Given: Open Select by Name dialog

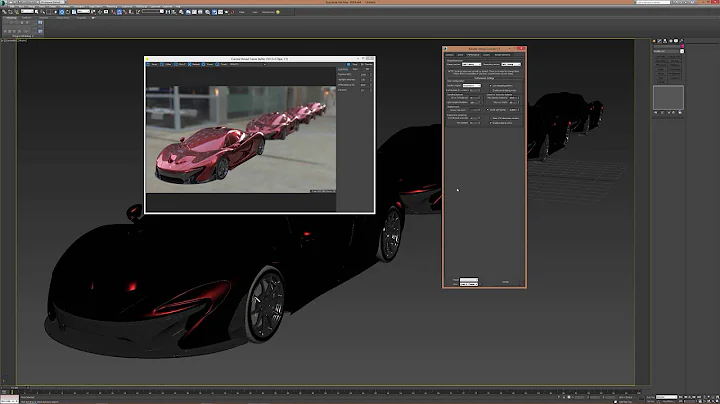Looking at the screenshot, I should tap(43, 12).
